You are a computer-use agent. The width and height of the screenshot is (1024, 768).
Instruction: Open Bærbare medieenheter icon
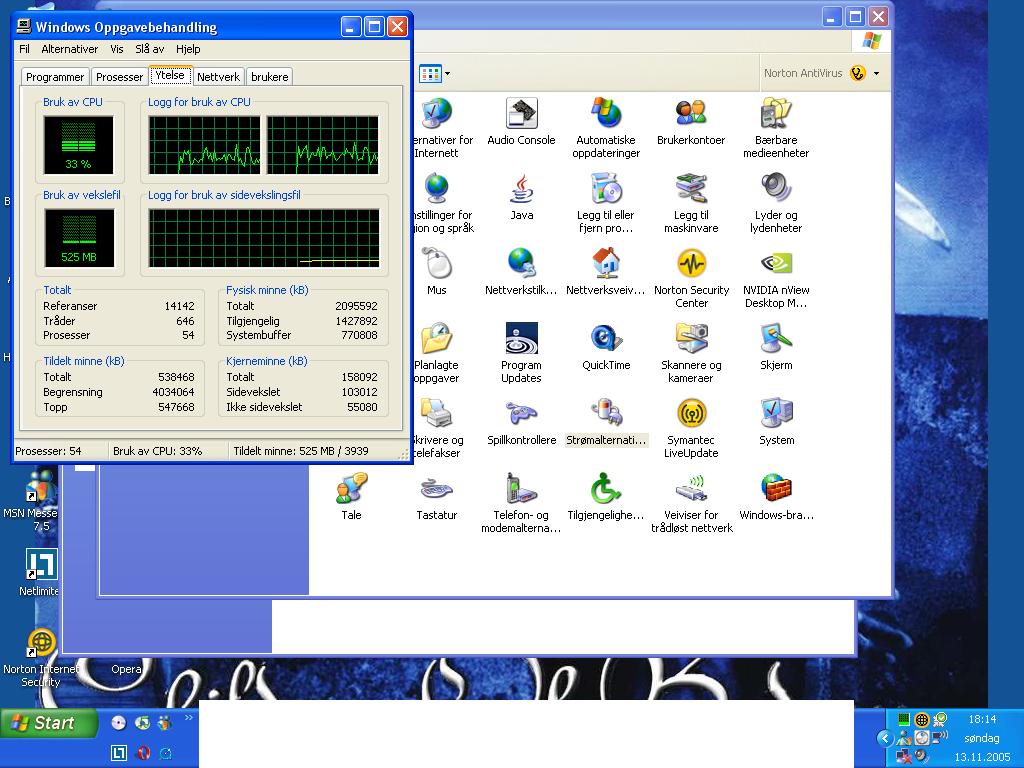pyautogui.click(x=776, y=128)
